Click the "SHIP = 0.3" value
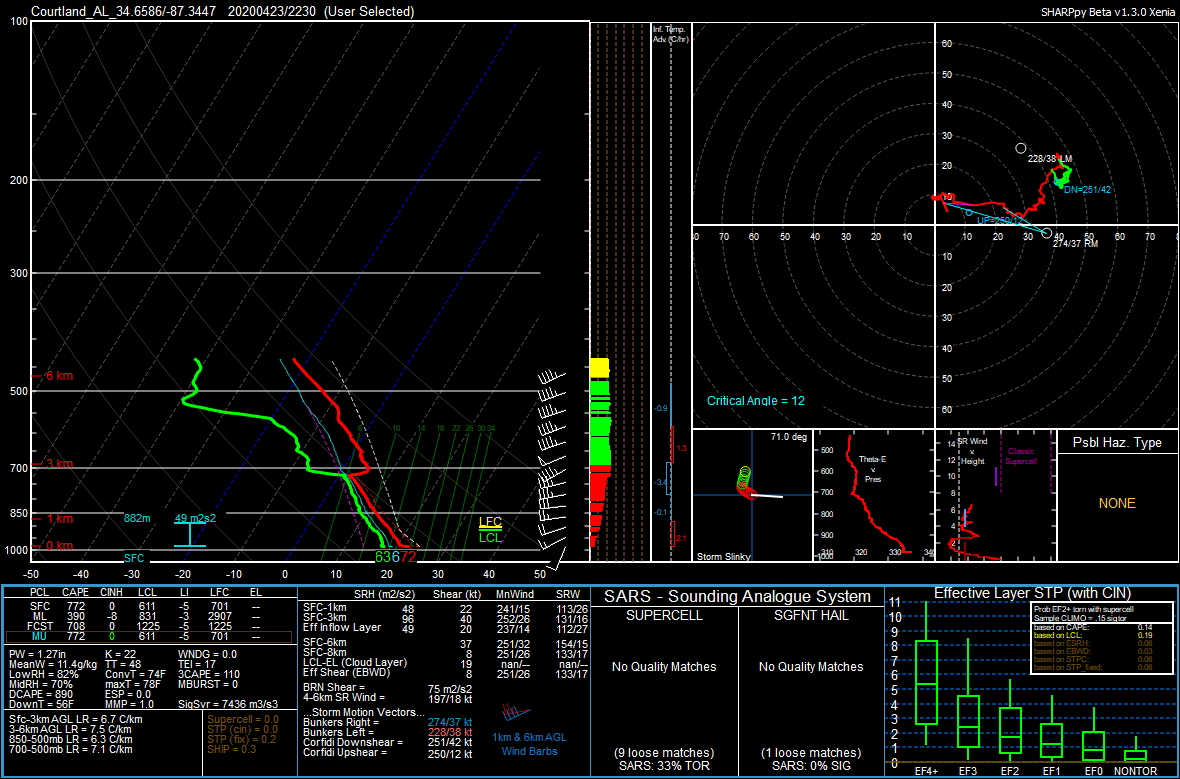Screen dimensions: 1180x779 click(232, 749)
